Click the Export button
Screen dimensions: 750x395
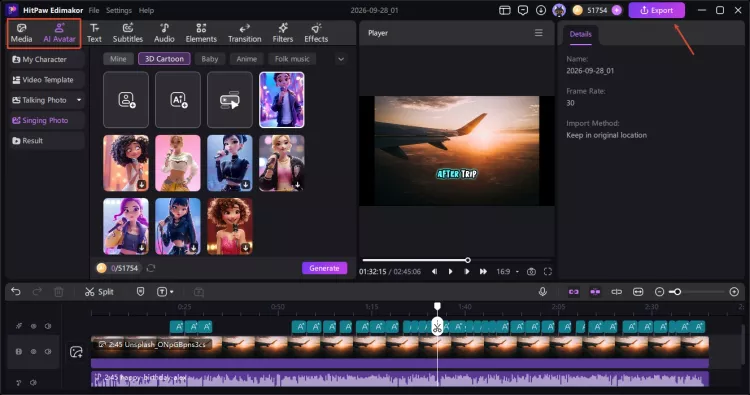[656, 10]
